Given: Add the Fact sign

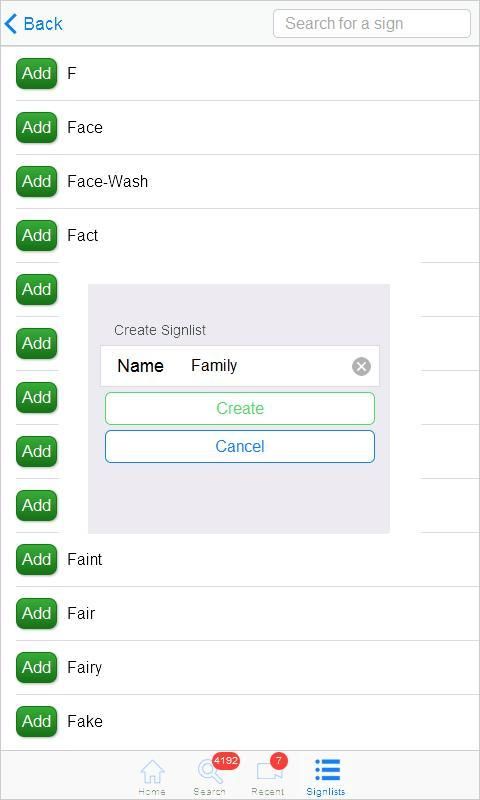Looking at the screenshot, I should 36,236.
